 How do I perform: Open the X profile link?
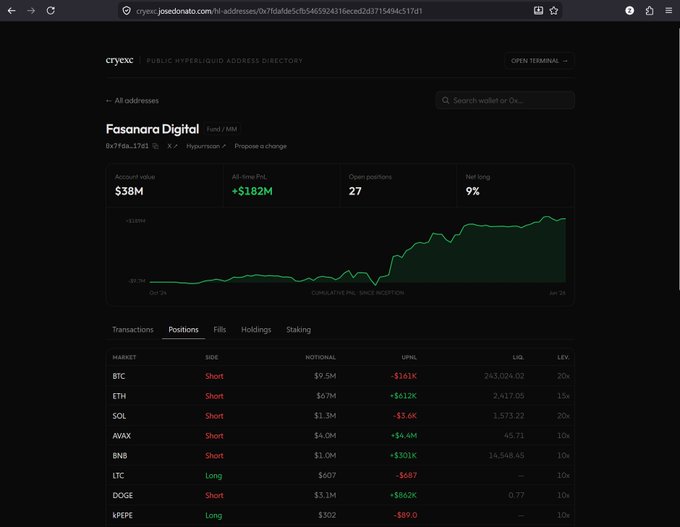172,146
